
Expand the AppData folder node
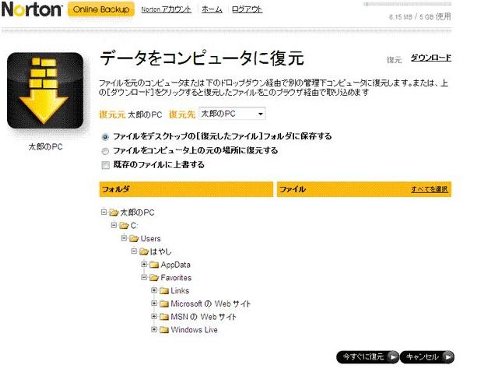pyautogui.click(x=144, y=264)
